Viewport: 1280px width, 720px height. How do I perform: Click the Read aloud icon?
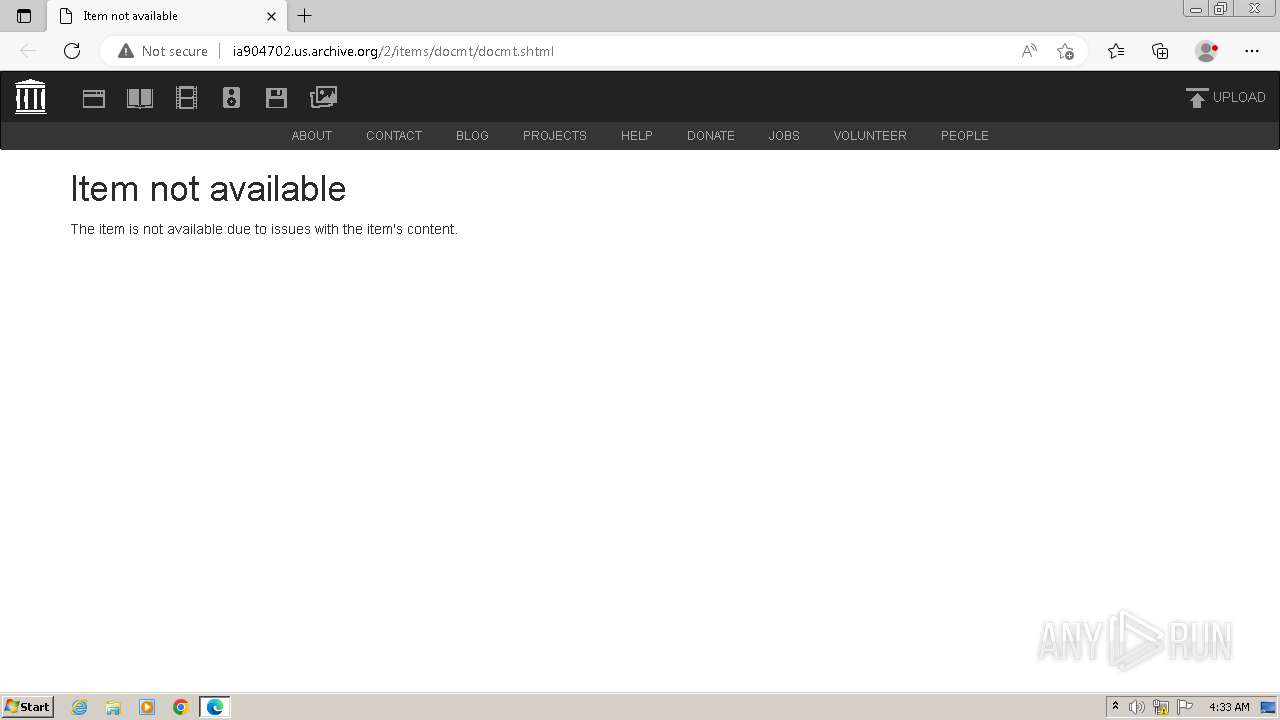pyautogui.click(x=1029, y=51)
